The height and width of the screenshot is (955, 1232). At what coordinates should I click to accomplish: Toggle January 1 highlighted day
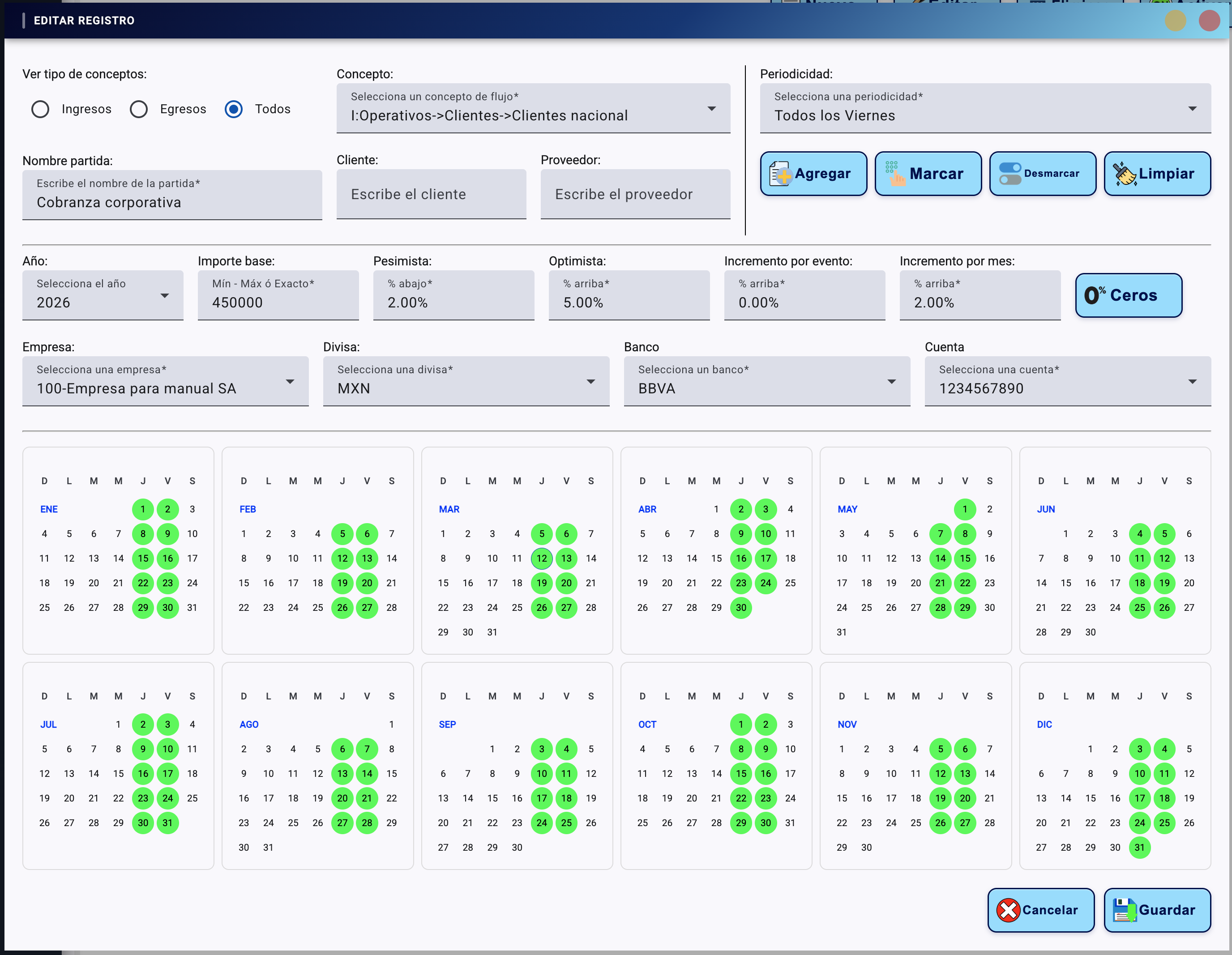(x=143, y=509)
